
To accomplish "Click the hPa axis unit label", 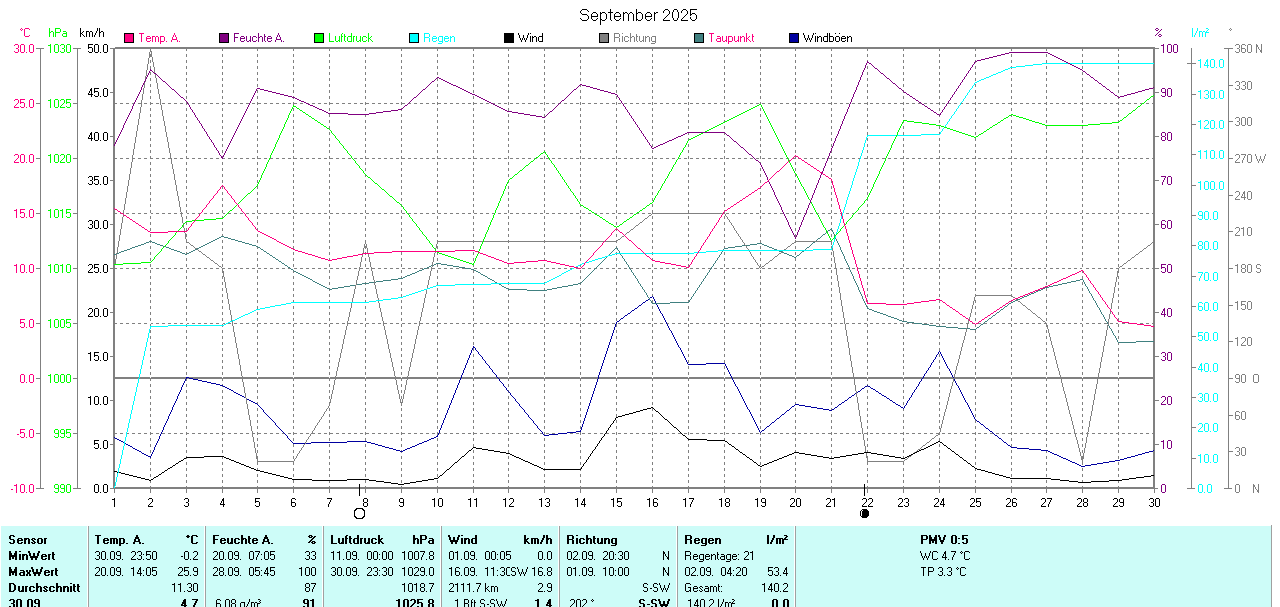I will tap(59, 33).
